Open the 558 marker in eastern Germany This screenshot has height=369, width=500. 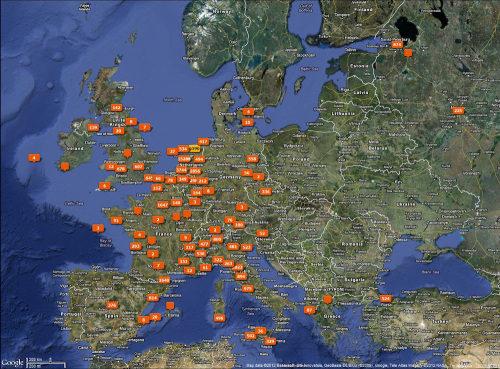coord(252,159)
